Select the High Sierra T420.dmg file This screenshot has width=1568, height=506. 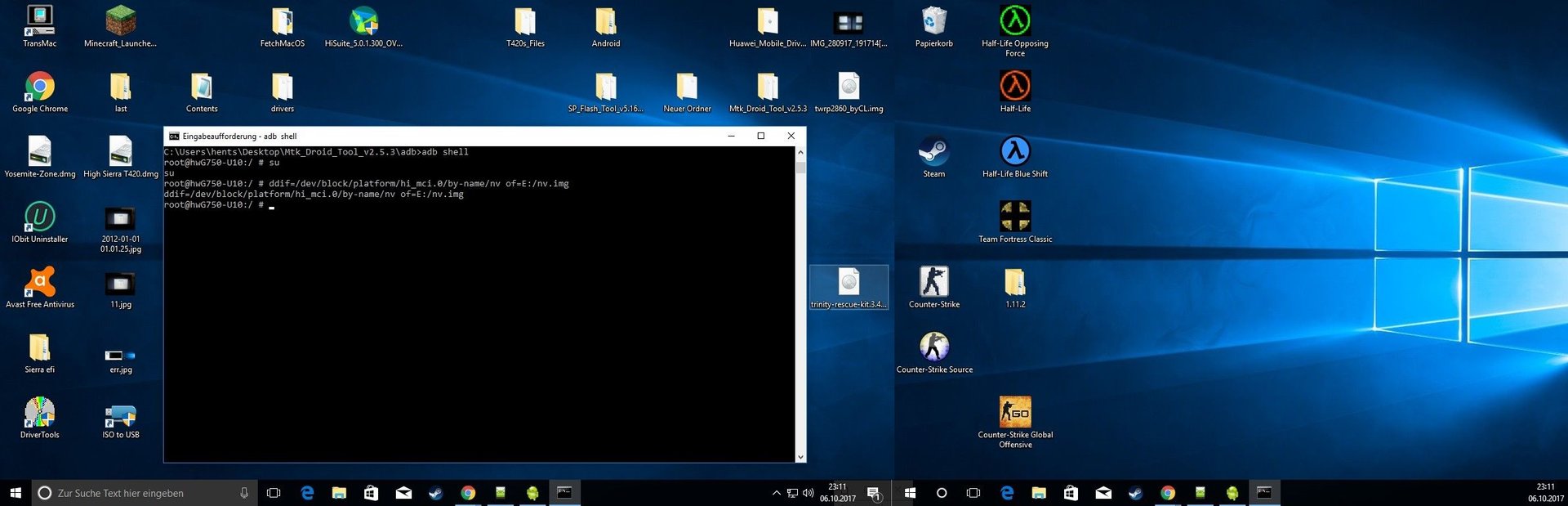[120, 152]
